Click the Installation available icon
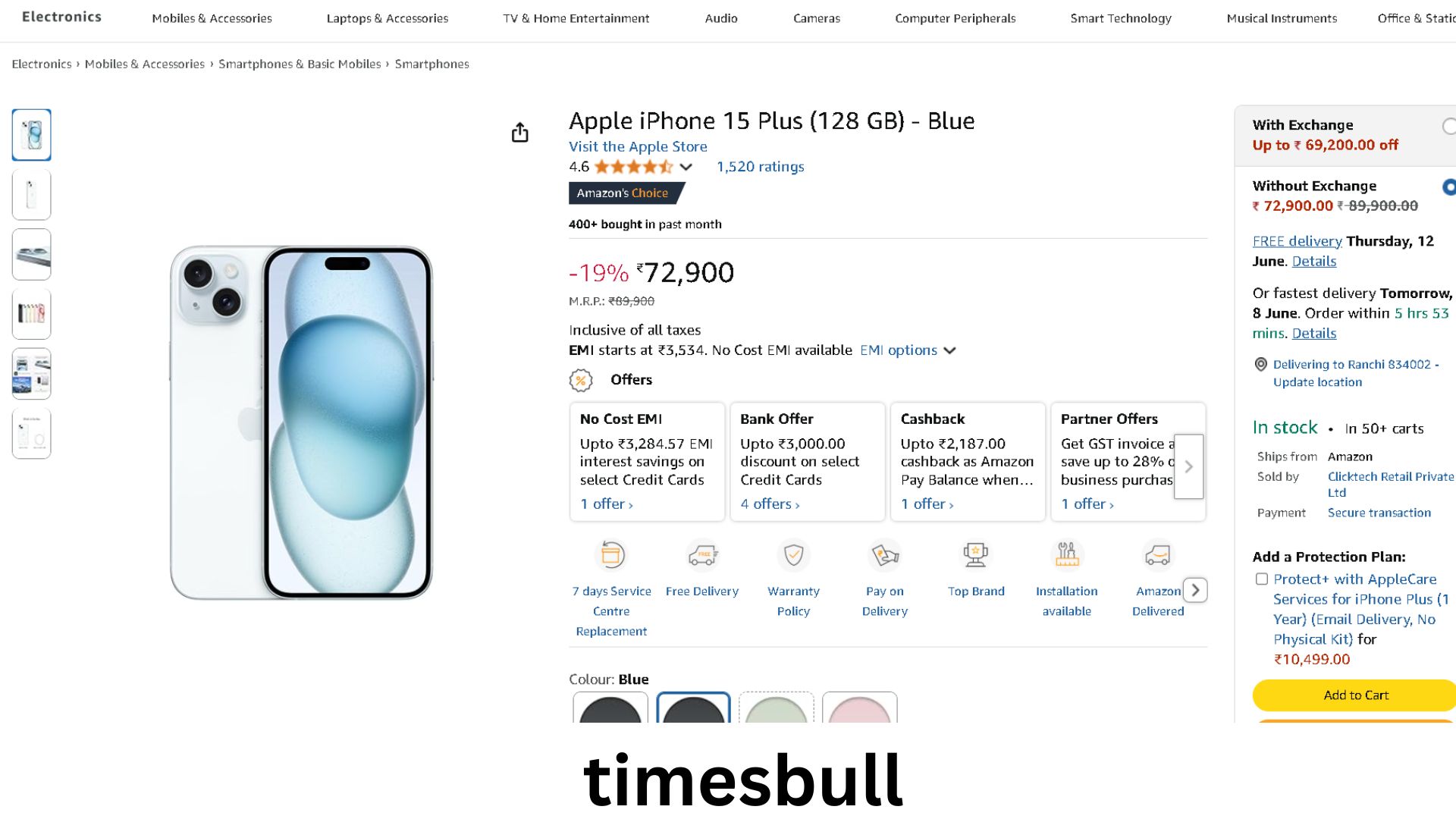Screen dimensions: 1456x819 click(1066, 555)
